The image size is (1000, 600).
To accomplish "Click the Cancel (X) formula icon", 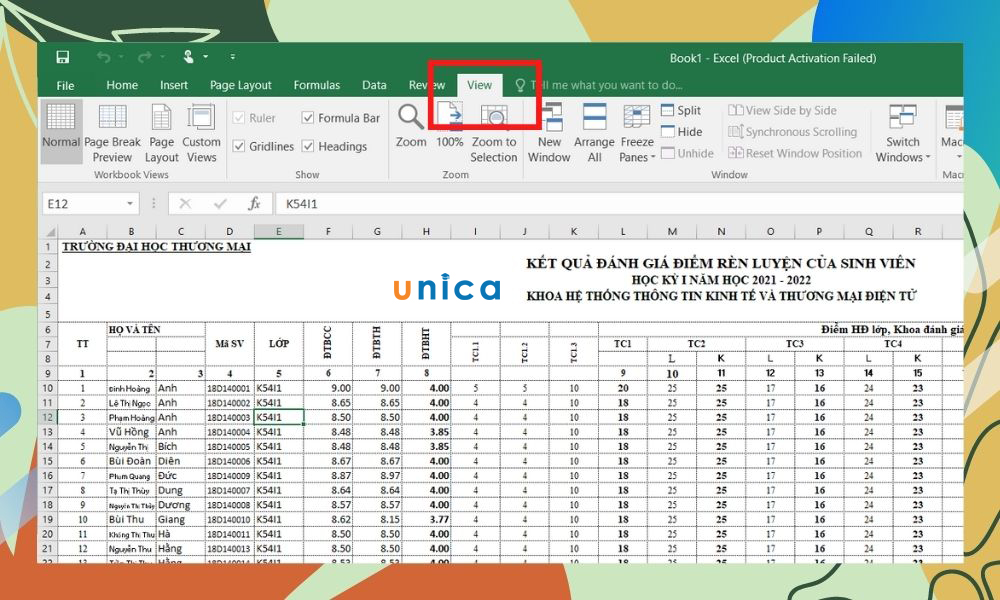I will pos(185,204).
